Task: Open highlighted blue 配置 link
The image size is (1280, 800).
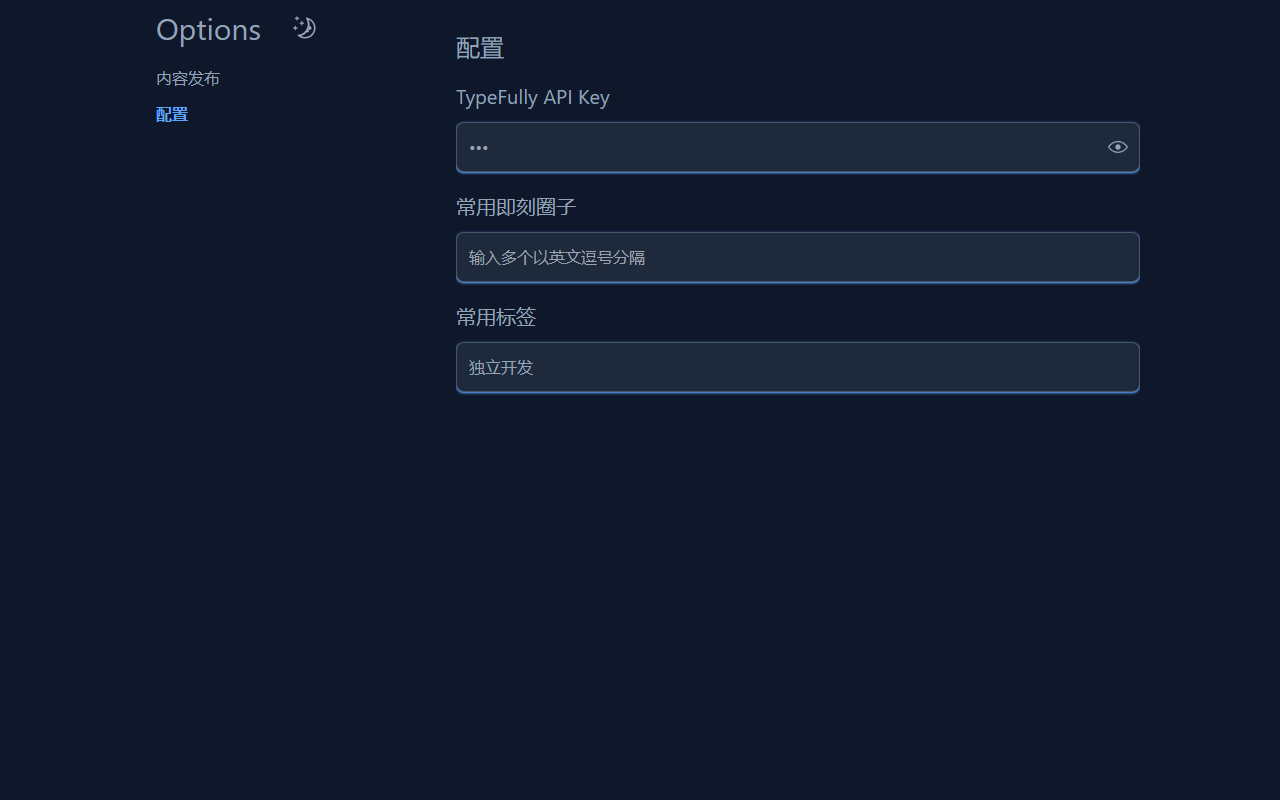Action: 172,114
